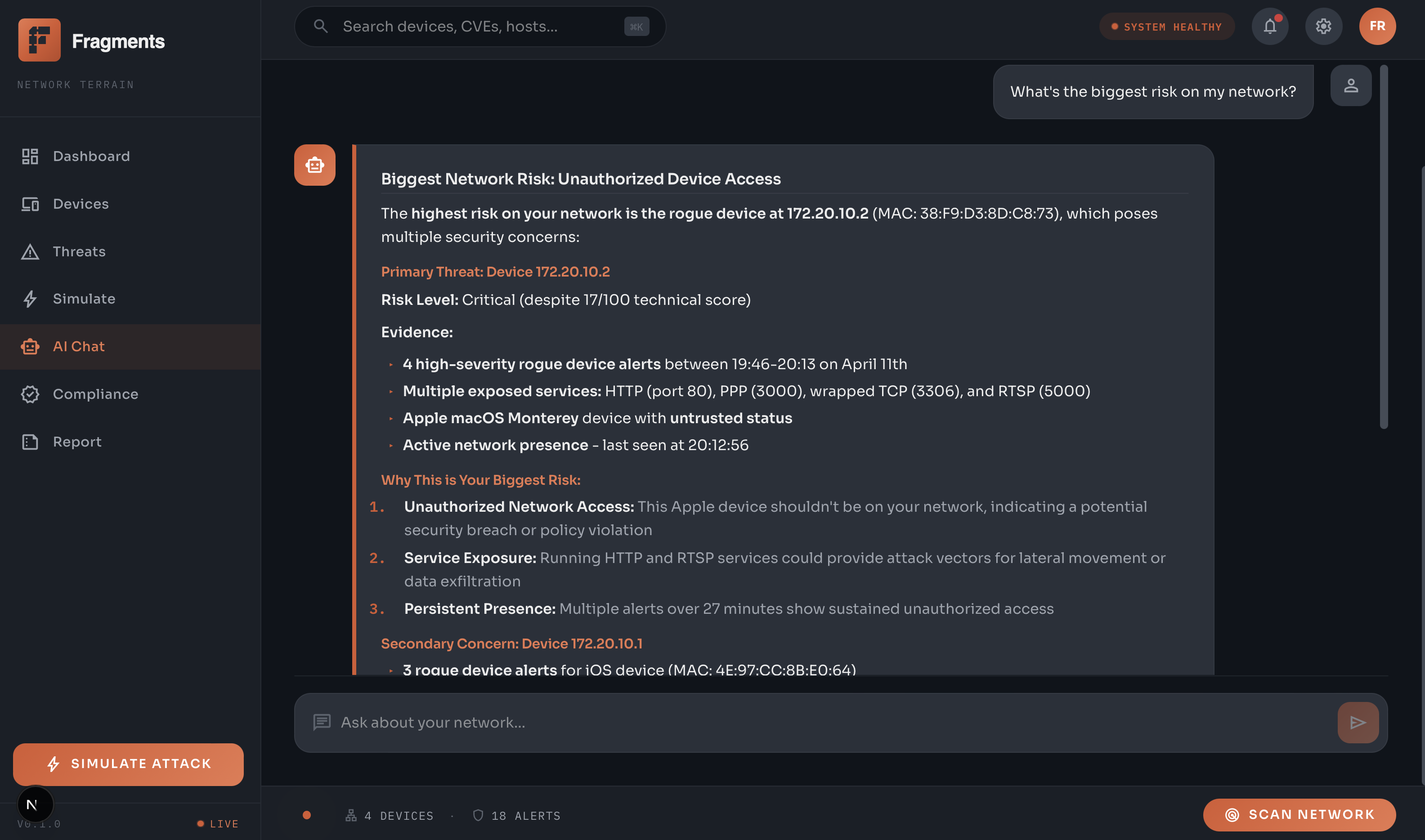The image size is (1425, 840).
Task: Click the chat vertical scrollbar
Action: (x=1383, y=247)
